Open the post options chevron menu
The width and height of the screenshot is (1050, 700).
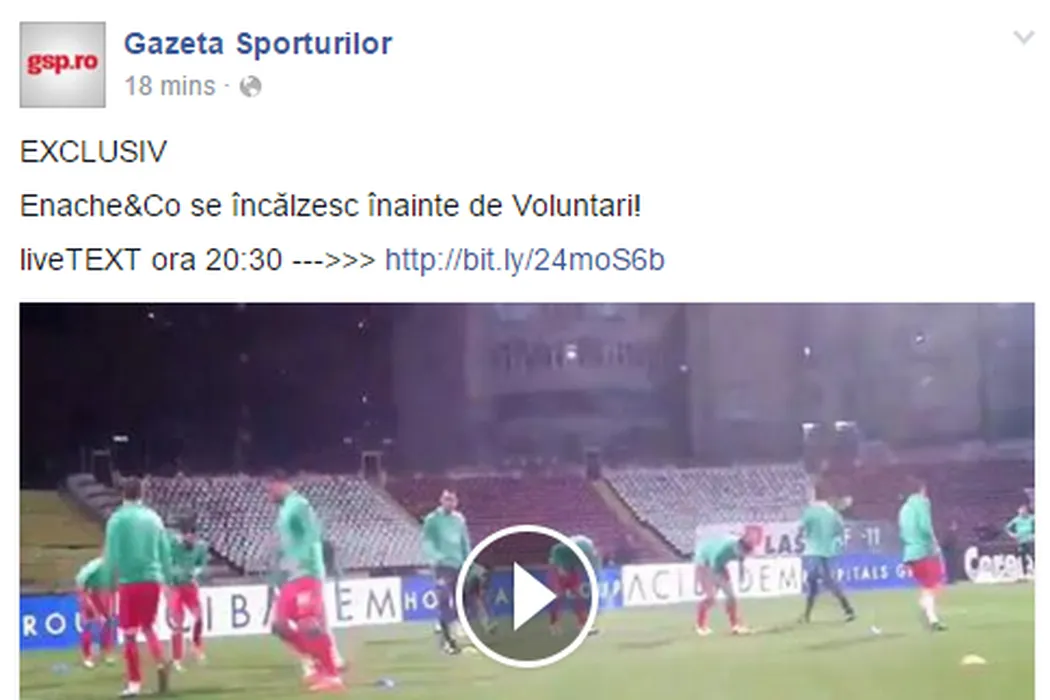coord(1024,37)
